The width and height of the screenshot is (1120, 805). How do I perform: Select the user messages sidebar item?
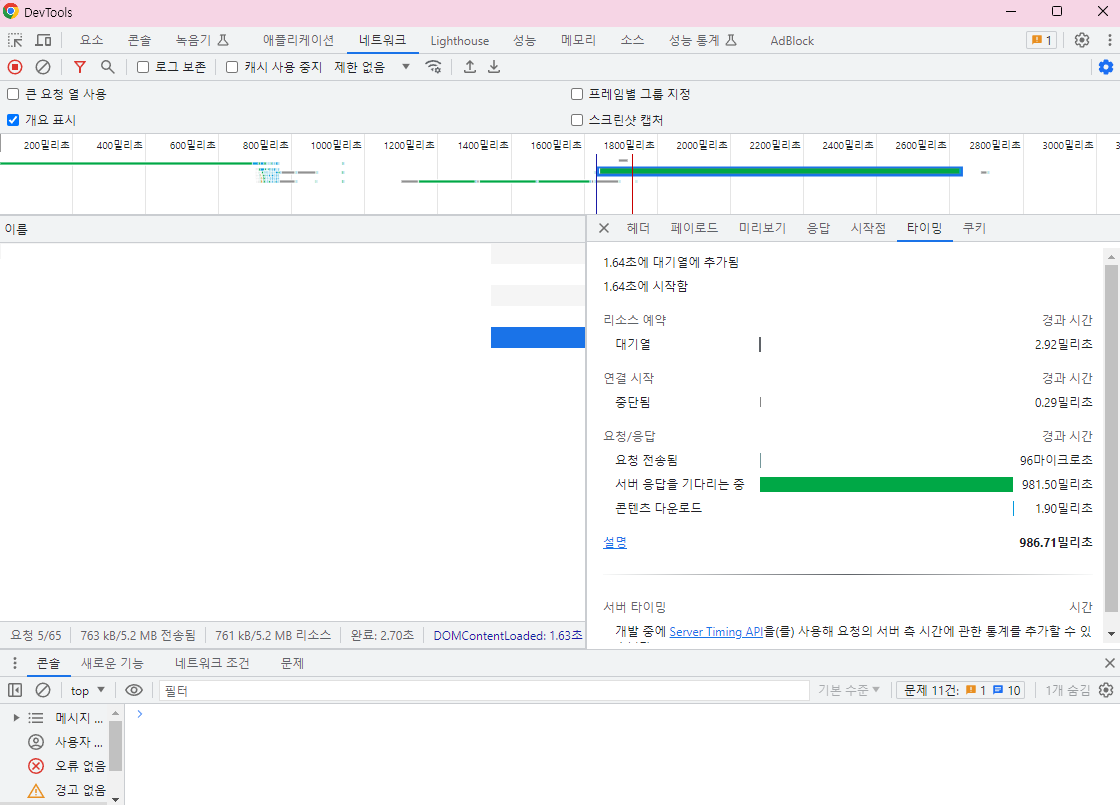pos(65,742)
